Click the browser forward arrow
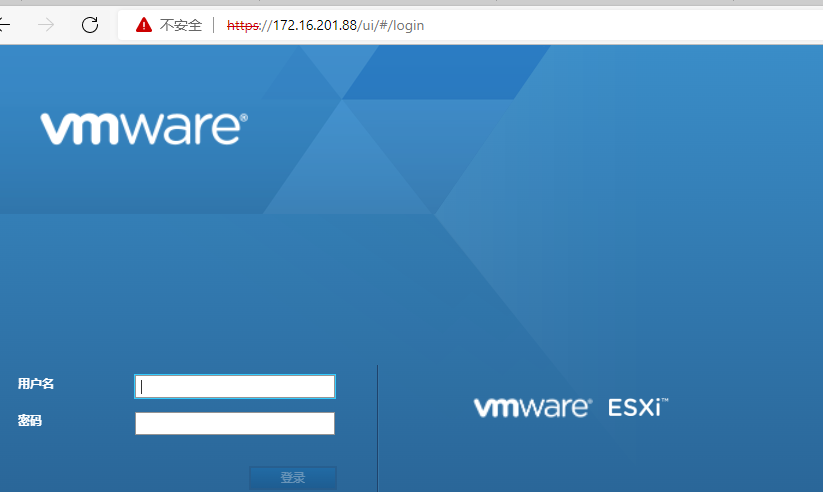This screenshot has width=823, height=492. click(46, 25)
